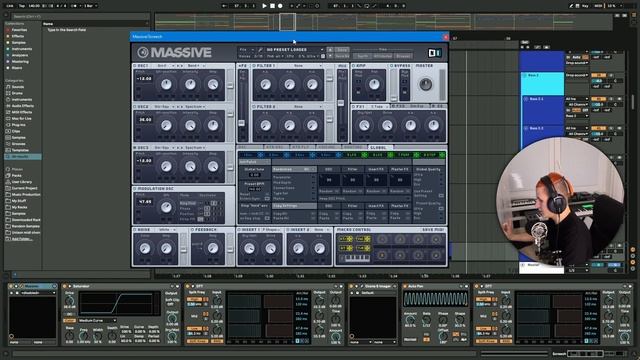Open the OSC2 Spectrum mode dropdown
Viewport: 640px width, 360px height.
coord(196,107)
